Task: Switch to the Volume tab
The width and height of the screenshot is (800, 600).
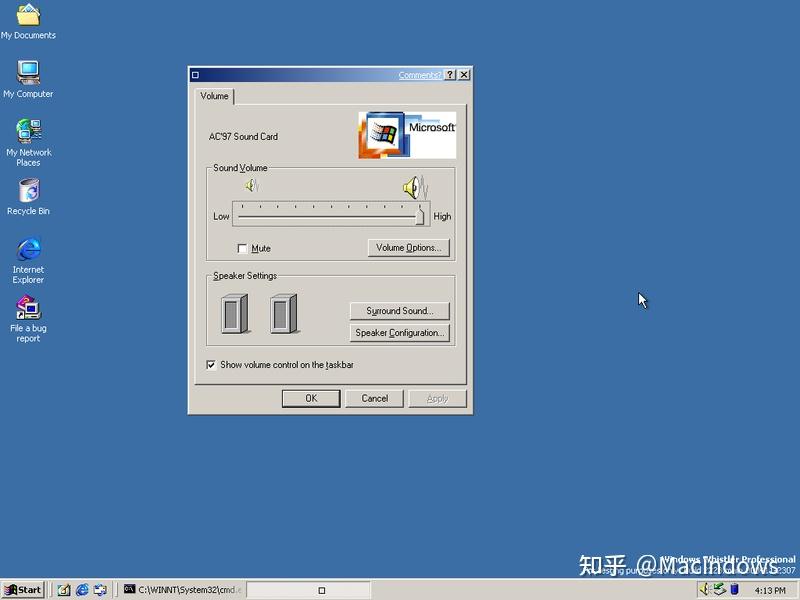Action: pyautogui.click(x=214, y=96)
